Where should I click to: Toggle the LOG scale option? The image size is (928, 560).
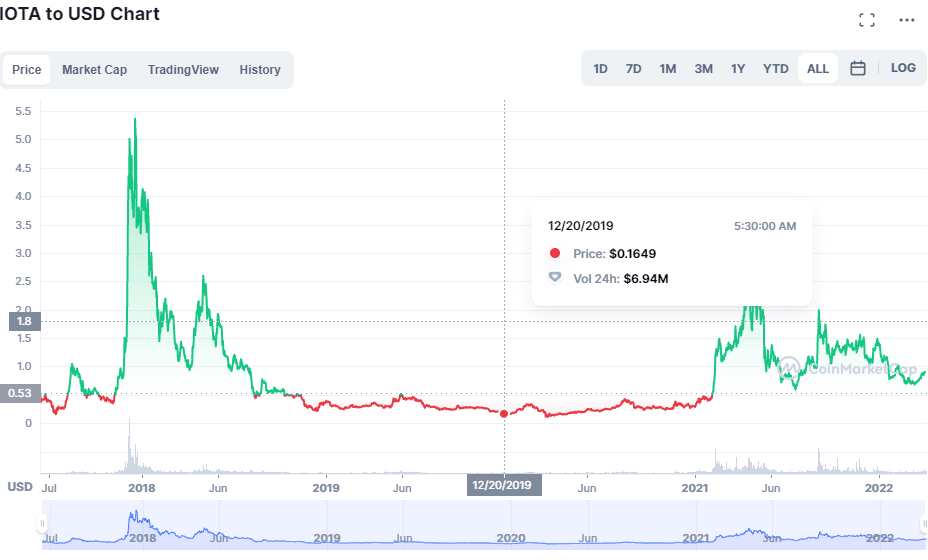903,68
